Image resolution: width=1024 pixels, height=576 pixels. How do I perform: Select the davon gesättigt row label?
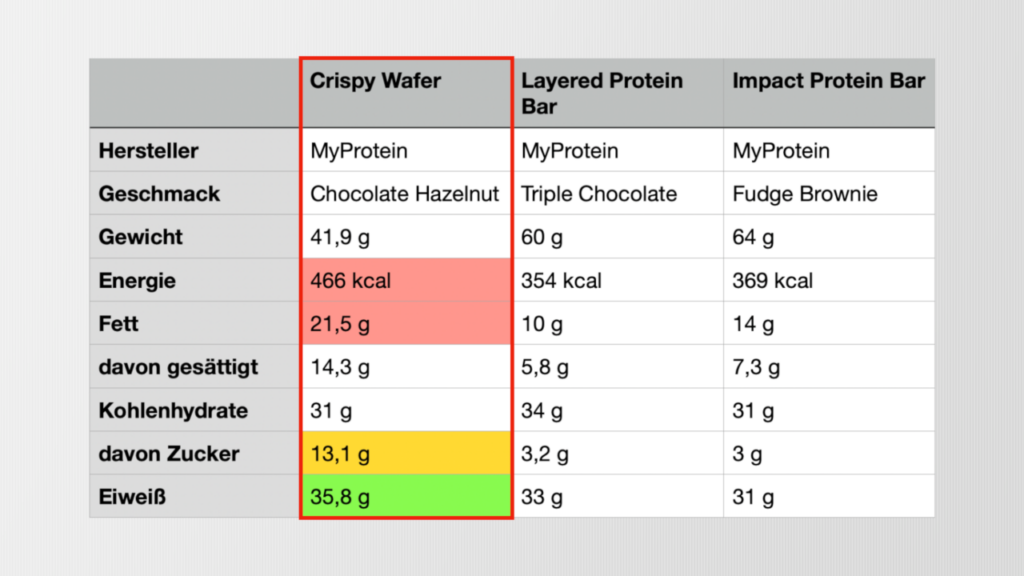coord(195,367)
